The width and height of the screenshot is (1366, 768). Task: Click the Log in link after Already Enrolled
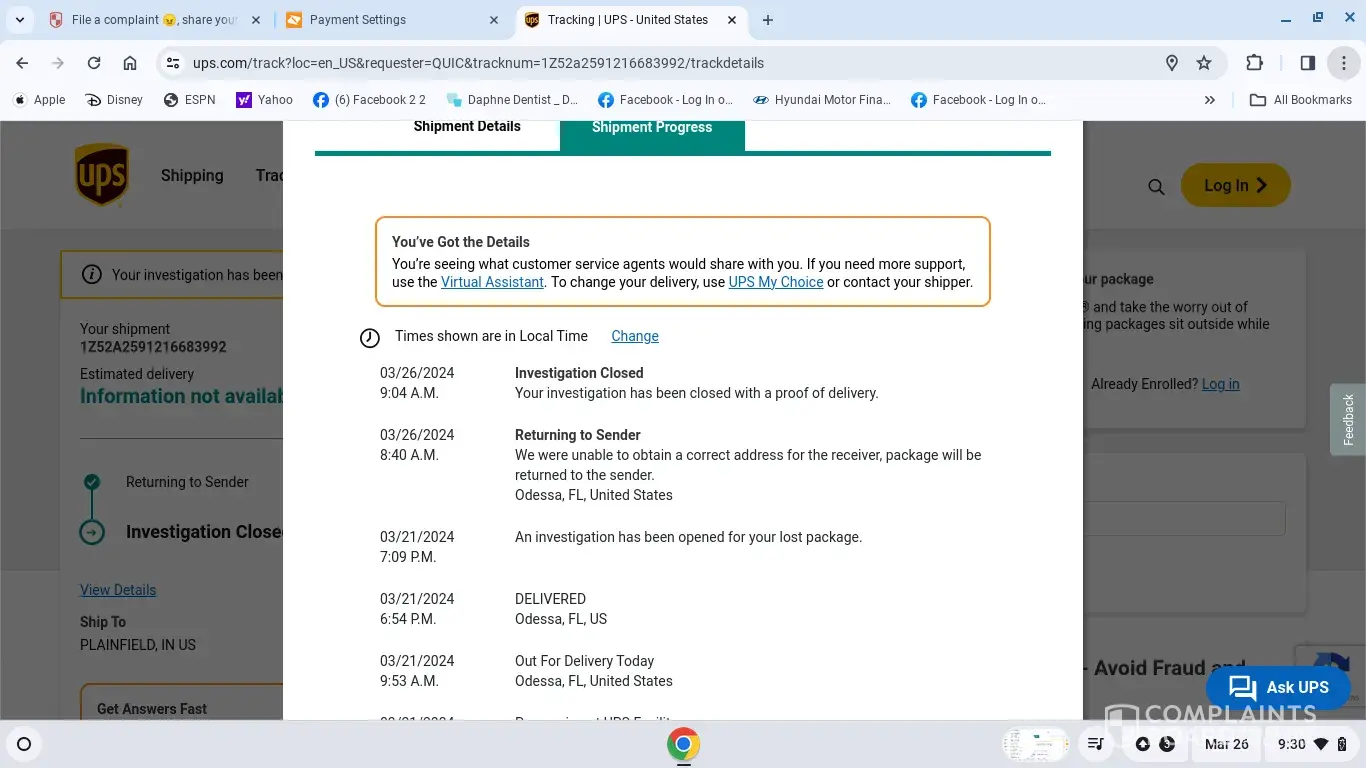pos(1221,384)
